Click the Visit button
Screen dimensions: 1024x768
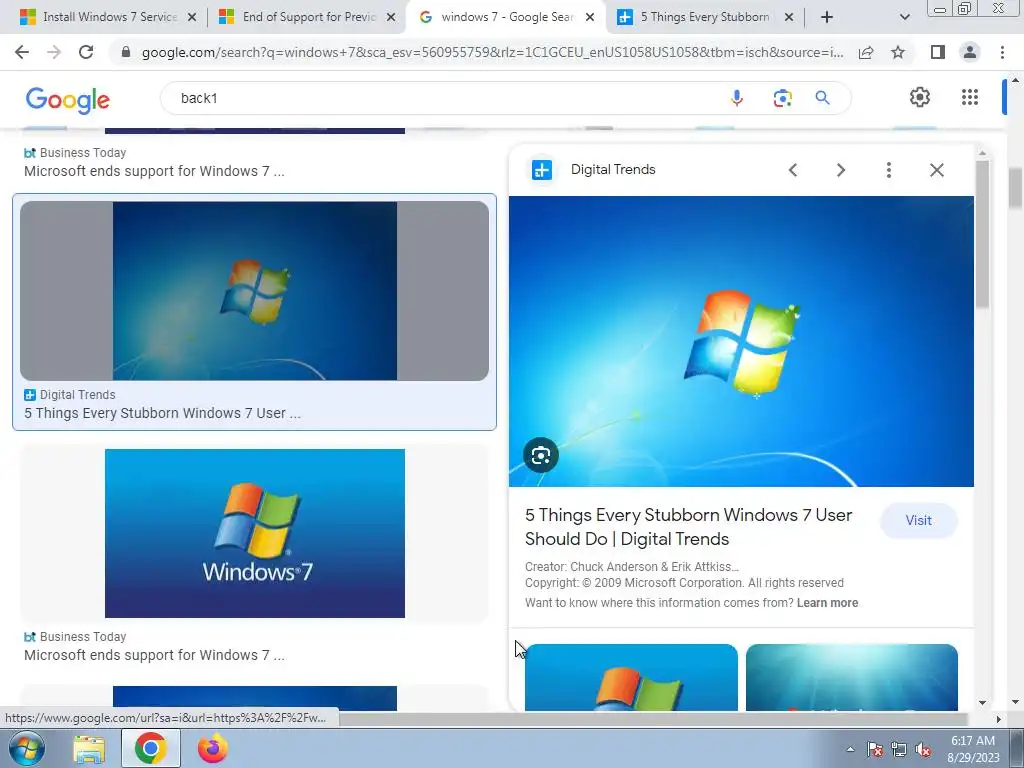tap(918, 520)
